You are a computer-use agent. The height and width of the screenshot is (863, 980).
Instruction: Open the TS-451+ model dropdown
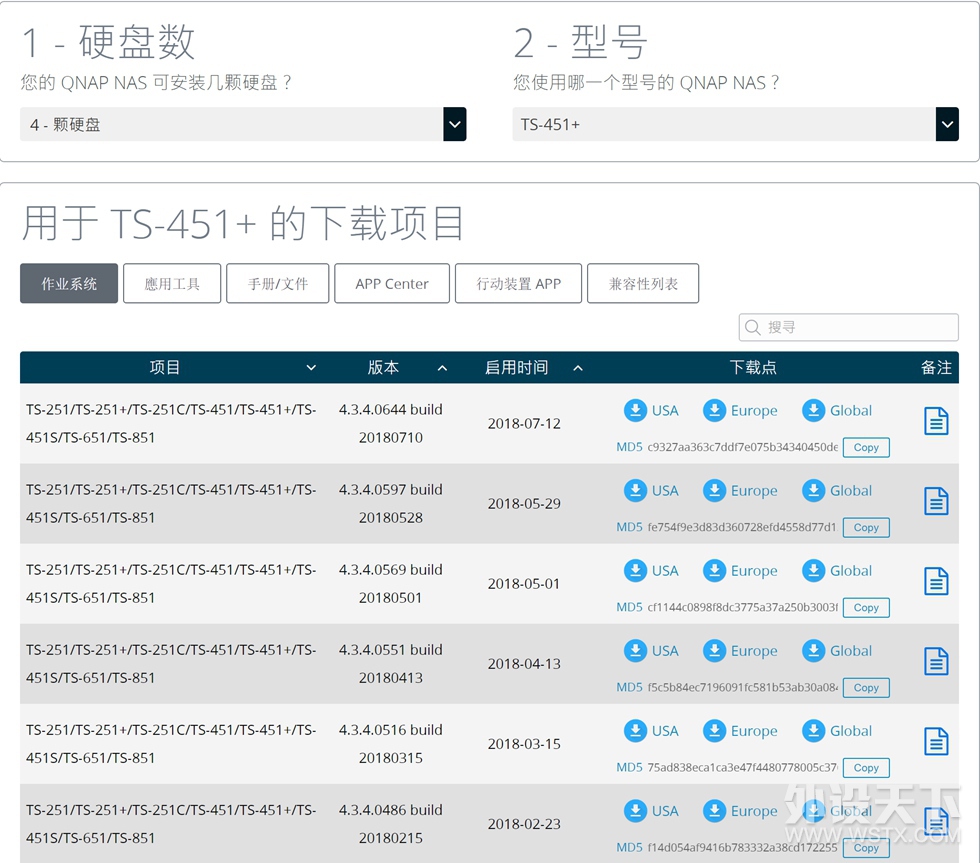click(x=735, y=124)
